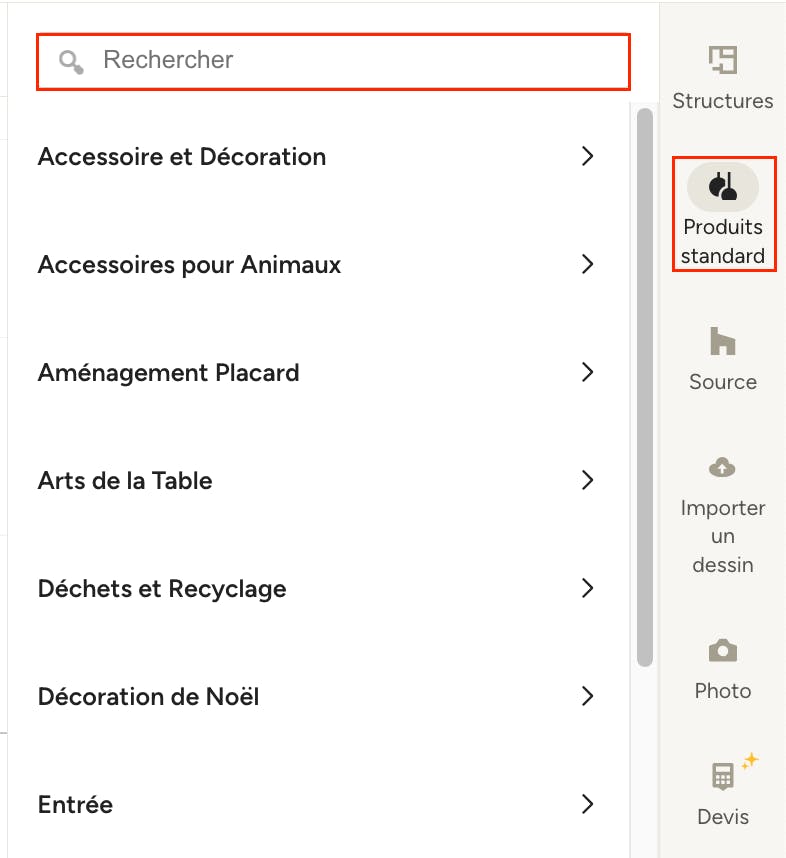Open the Décoration de Noël category

(316, 696)
